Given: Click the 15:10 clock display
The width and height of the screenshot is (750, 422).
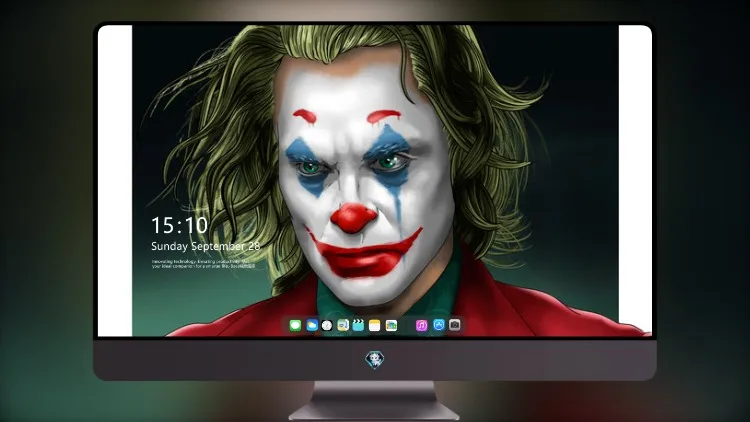Looking at the screenshot, I should (179, 225).
